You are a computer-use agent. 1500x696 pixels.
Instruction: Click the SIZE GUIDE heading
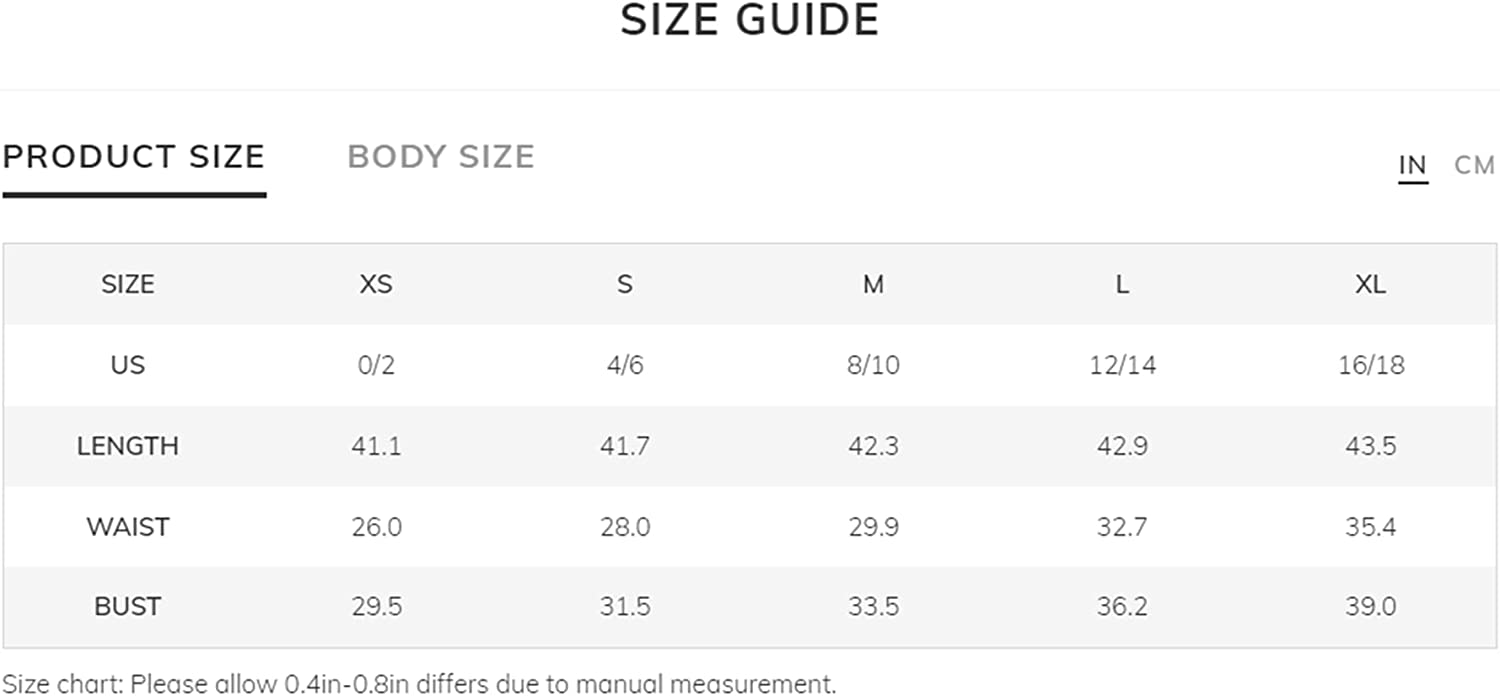click(x=750, y=20)
